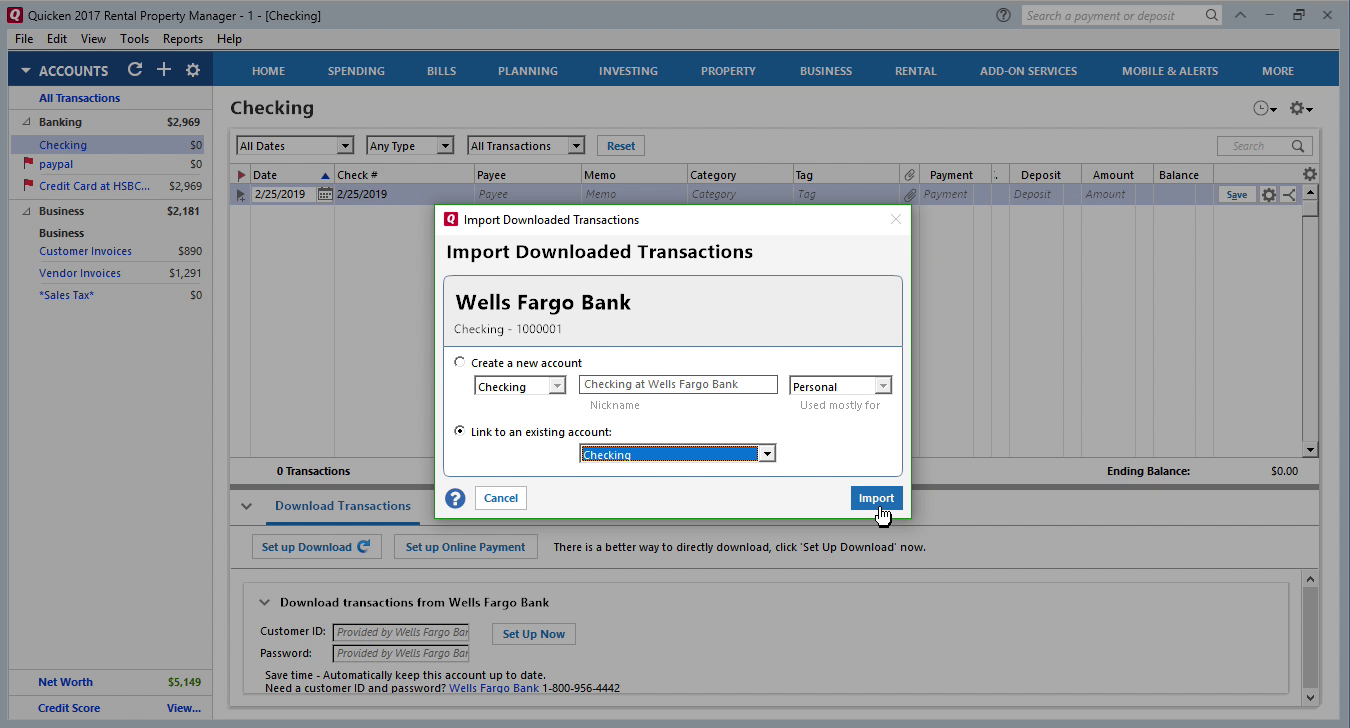Click the help icon in import dialog
The height and width of the screenshot is (728, 1350).
pos(455,498)
